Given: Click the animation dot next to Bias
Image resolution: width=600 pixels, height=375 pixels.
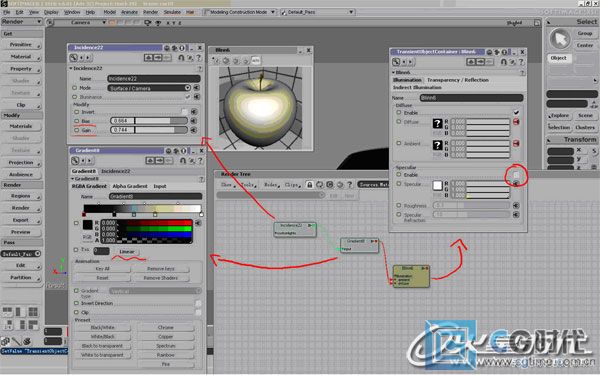Looking at the screenshot, I should pyautogui.click(x=76, y=121).
